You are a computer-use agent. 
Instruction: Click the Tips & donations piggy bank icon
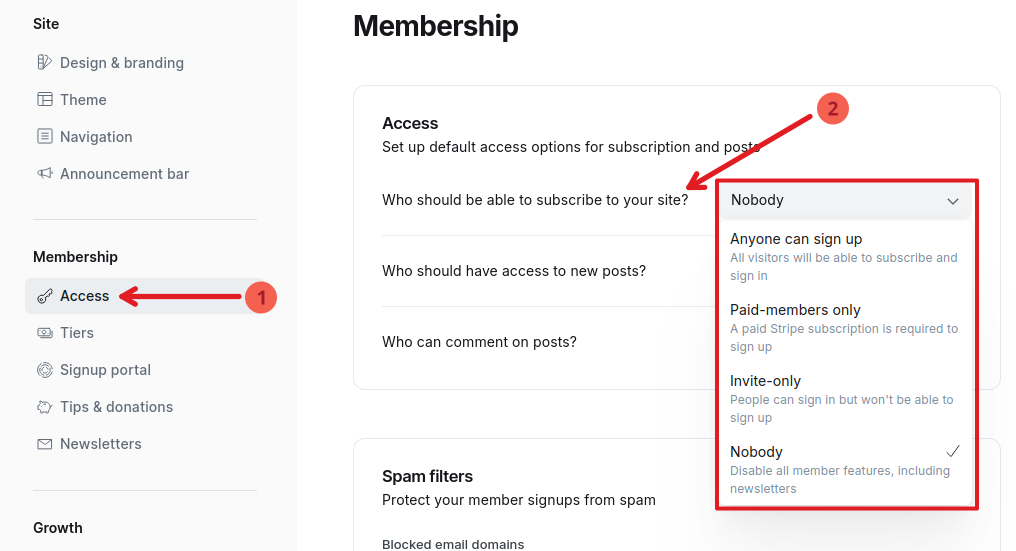tap(44, 407)
